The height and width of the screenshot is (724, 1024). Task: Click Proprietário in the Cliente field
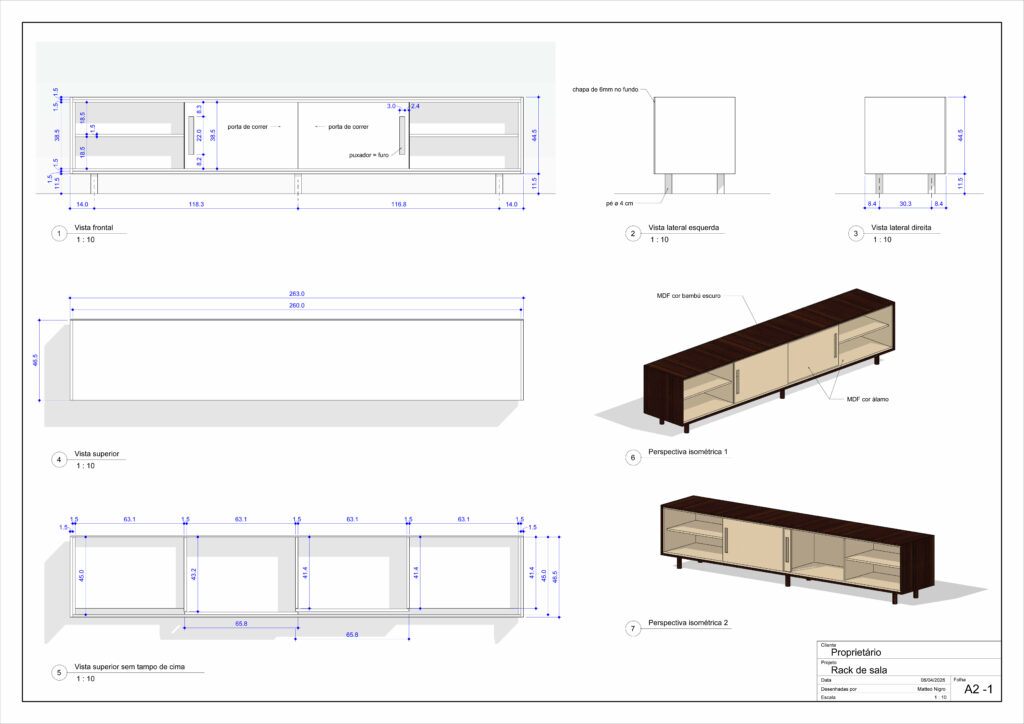(x=855, y=650)
